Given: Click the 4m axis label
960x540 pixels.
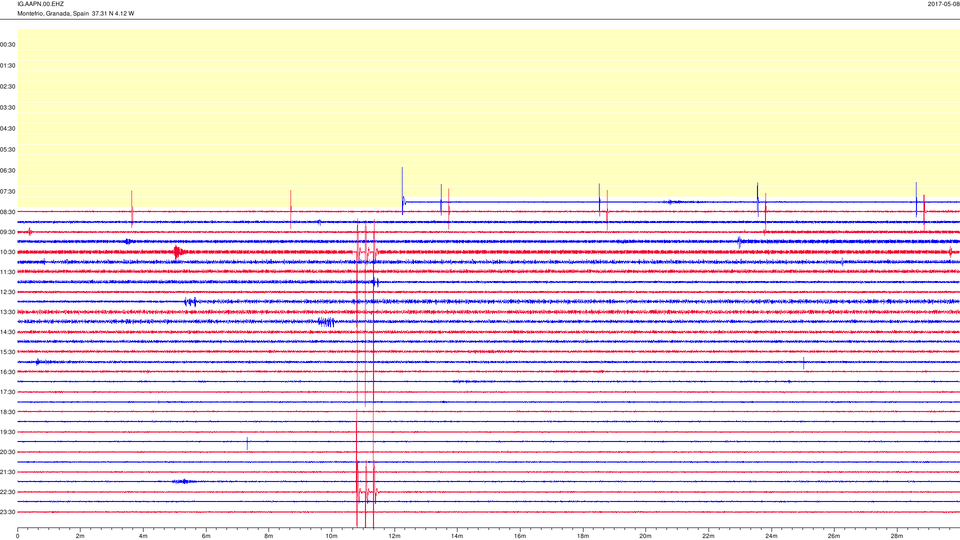Looking at the screenshot, I should 143,536.
